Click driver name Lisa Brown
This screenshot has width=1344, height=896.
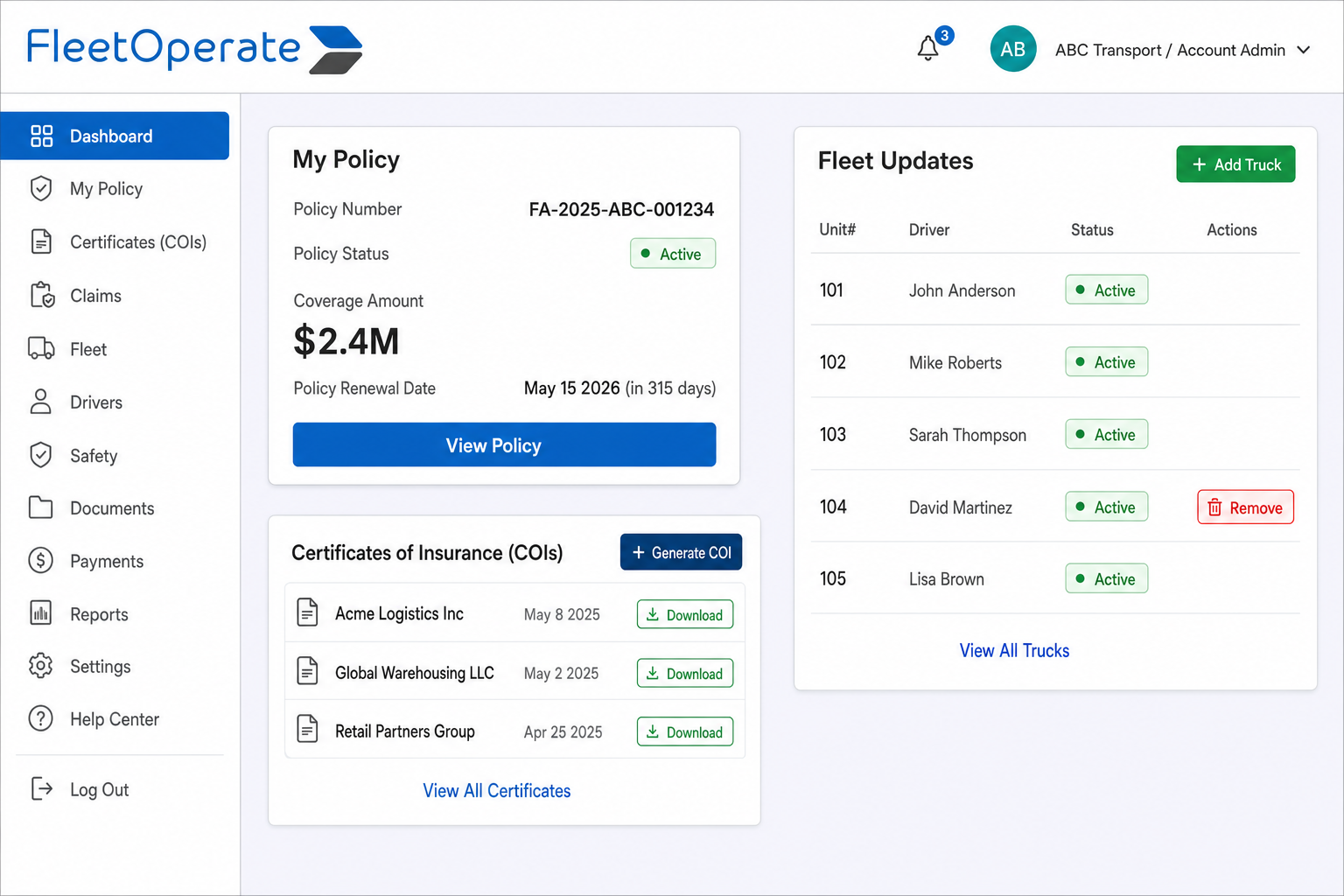tap(947, 579)
